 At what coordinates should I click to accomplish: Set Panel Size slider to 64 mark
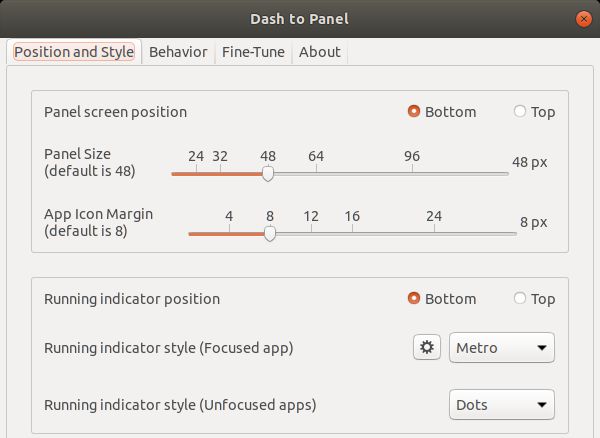click(x=316, y=173)
